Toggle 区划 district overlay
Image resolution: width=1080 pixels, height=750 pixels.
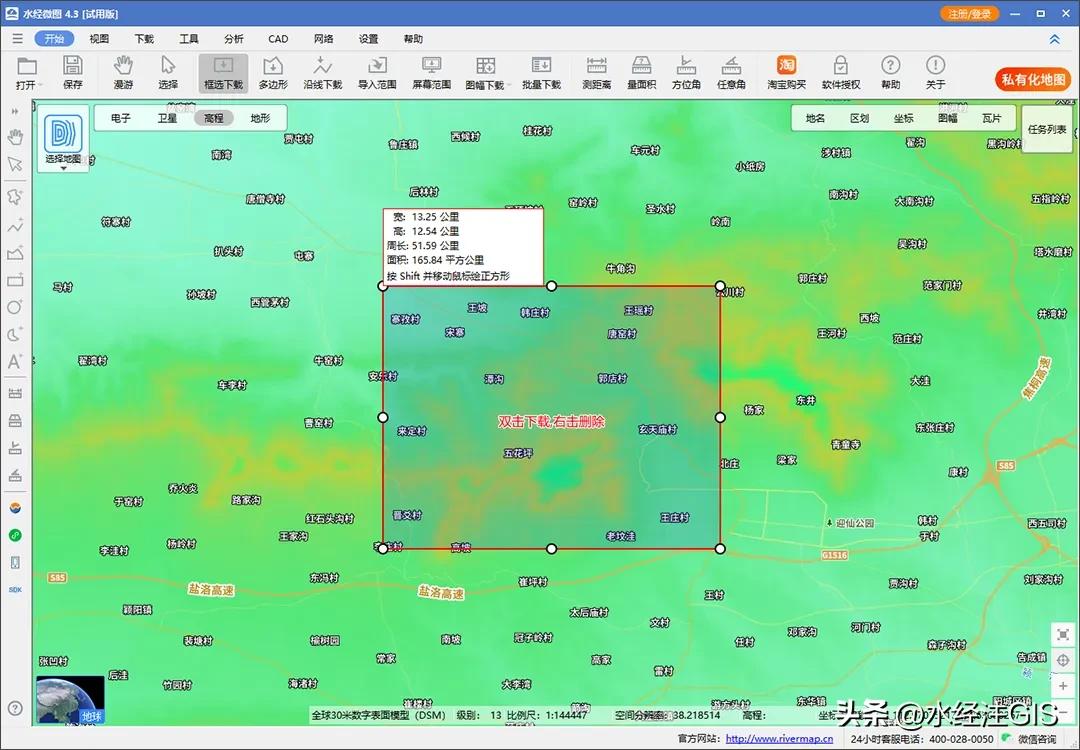[860, 118]
